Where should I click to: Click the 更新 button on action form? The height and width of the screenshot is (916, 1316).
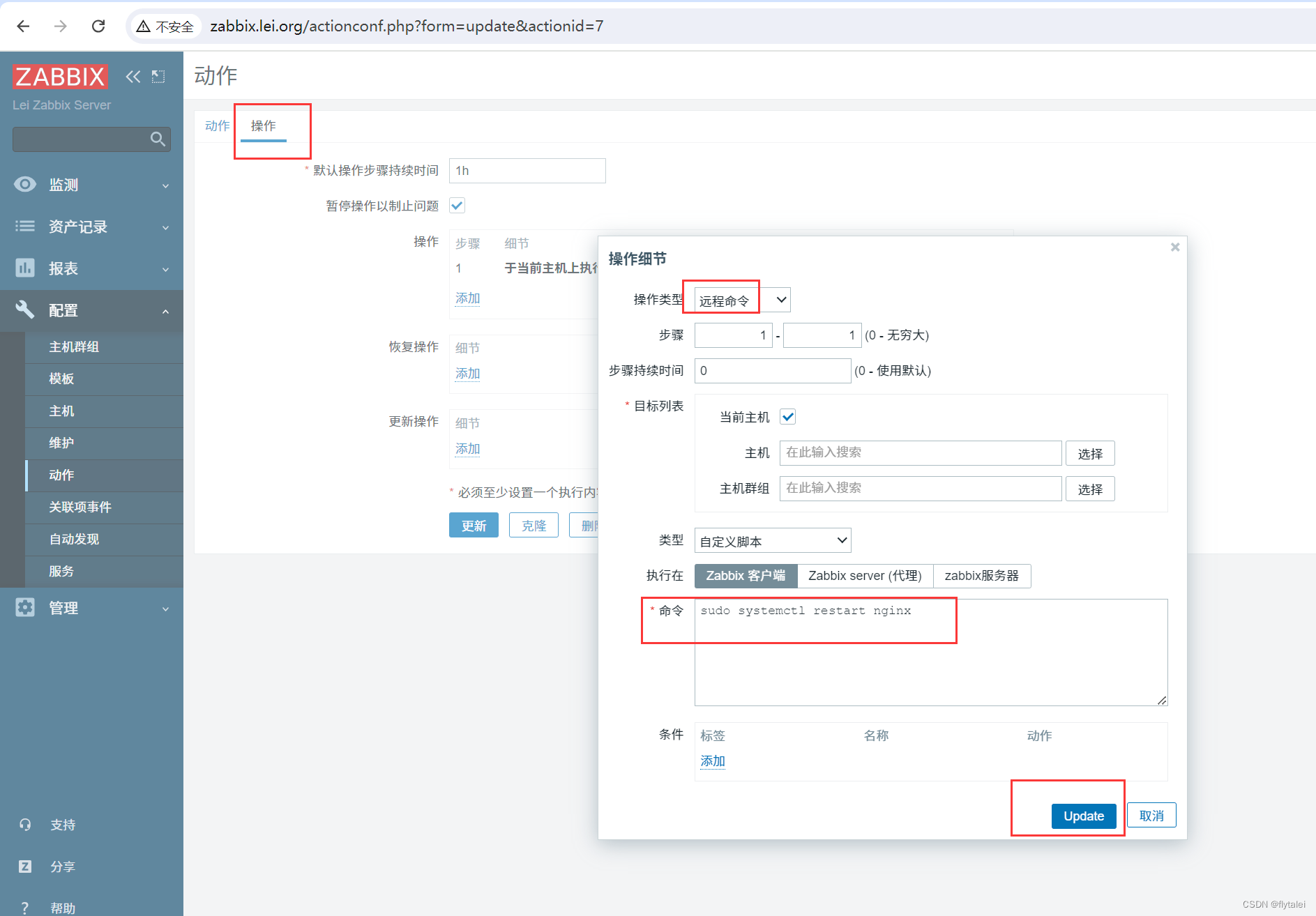point(474,525)
